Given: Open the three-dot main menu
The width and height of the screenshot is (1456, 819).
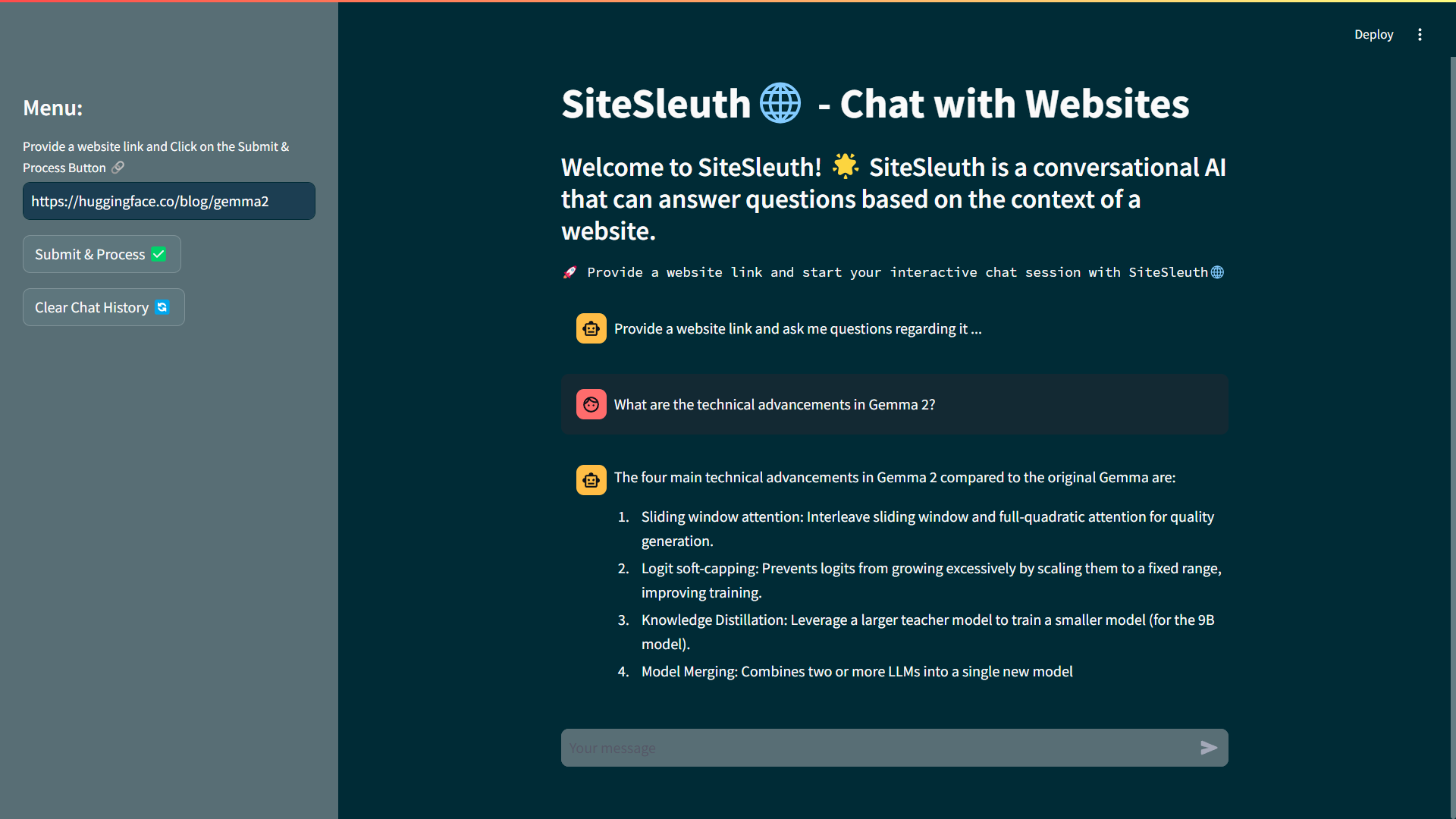Looking at the screenshot, I should click(1420, 34).
